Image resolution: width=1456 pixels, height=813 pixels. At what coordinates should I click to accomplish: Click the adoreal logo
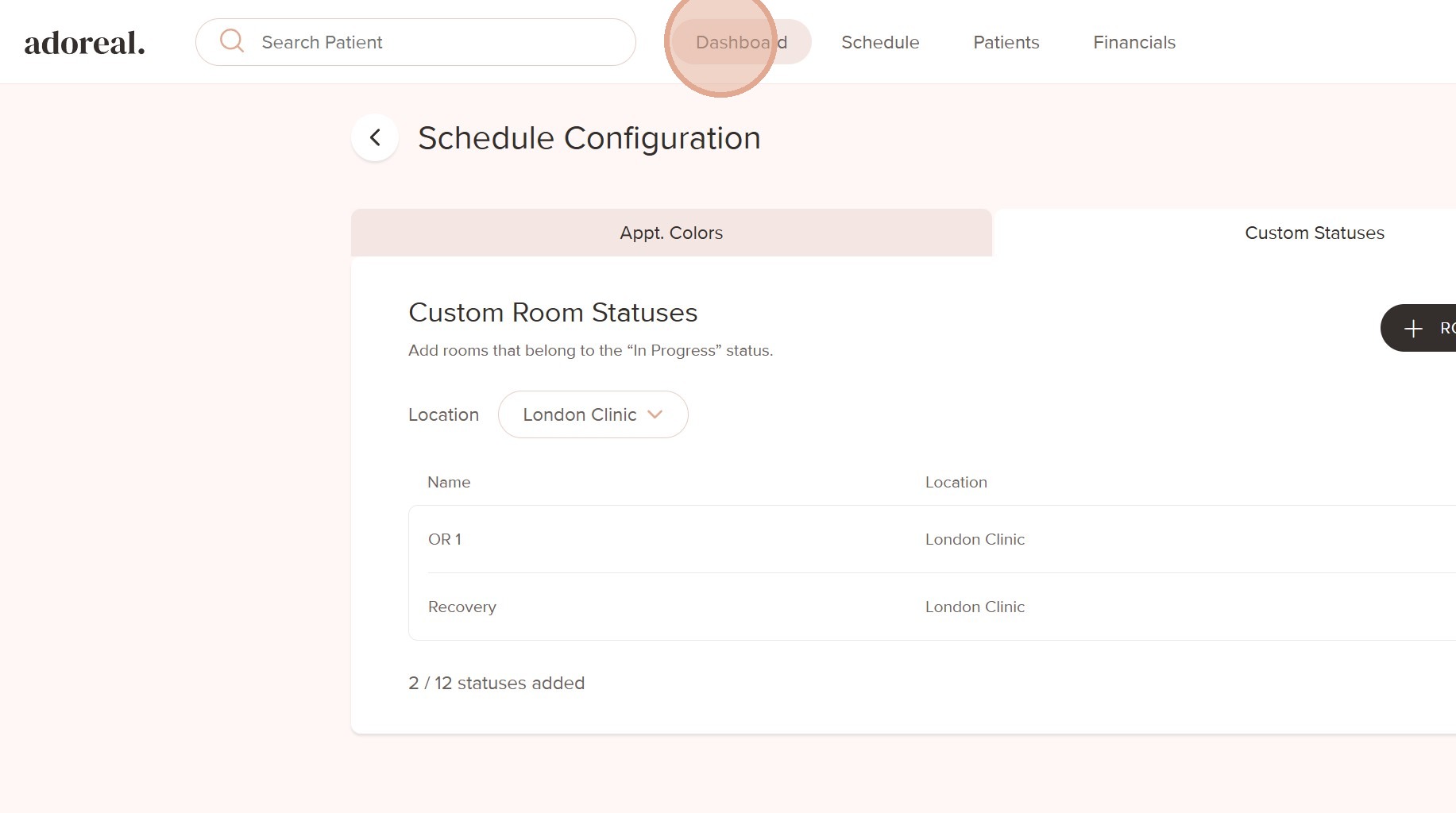[84, 43]
